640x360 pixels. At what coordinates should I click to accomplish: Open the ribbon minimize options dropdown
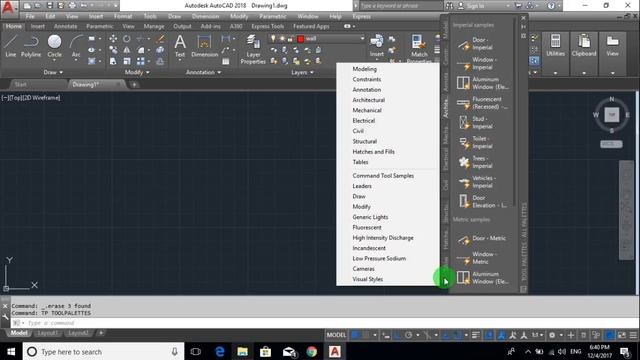(x=353, y=26)
